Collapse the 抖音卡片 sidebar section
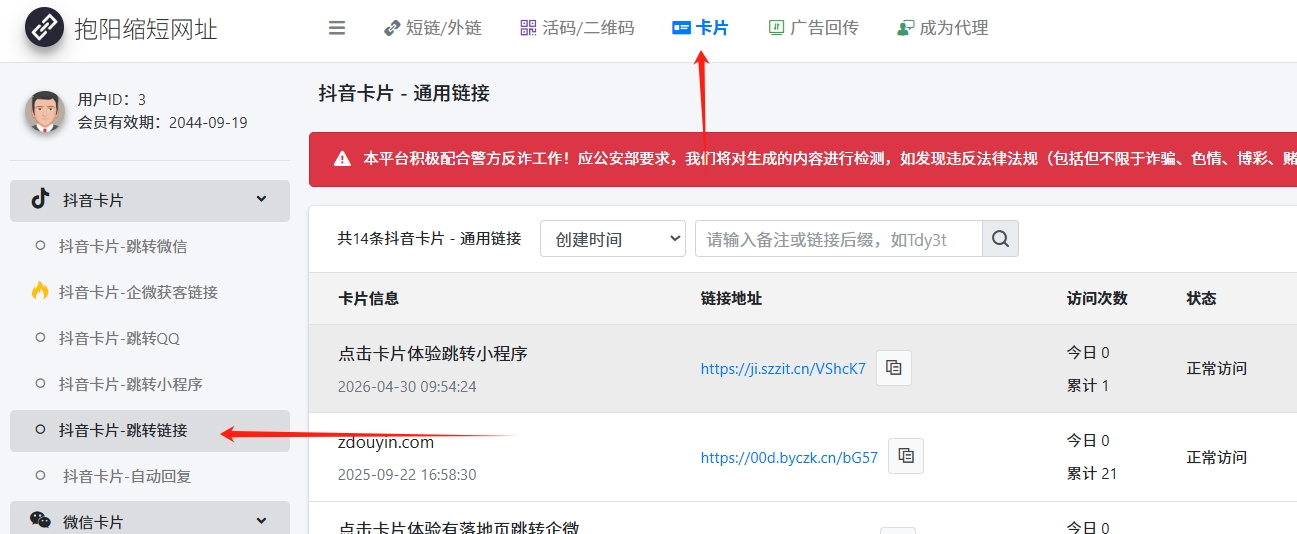1297x534 pixels. (x=150, y=200)
